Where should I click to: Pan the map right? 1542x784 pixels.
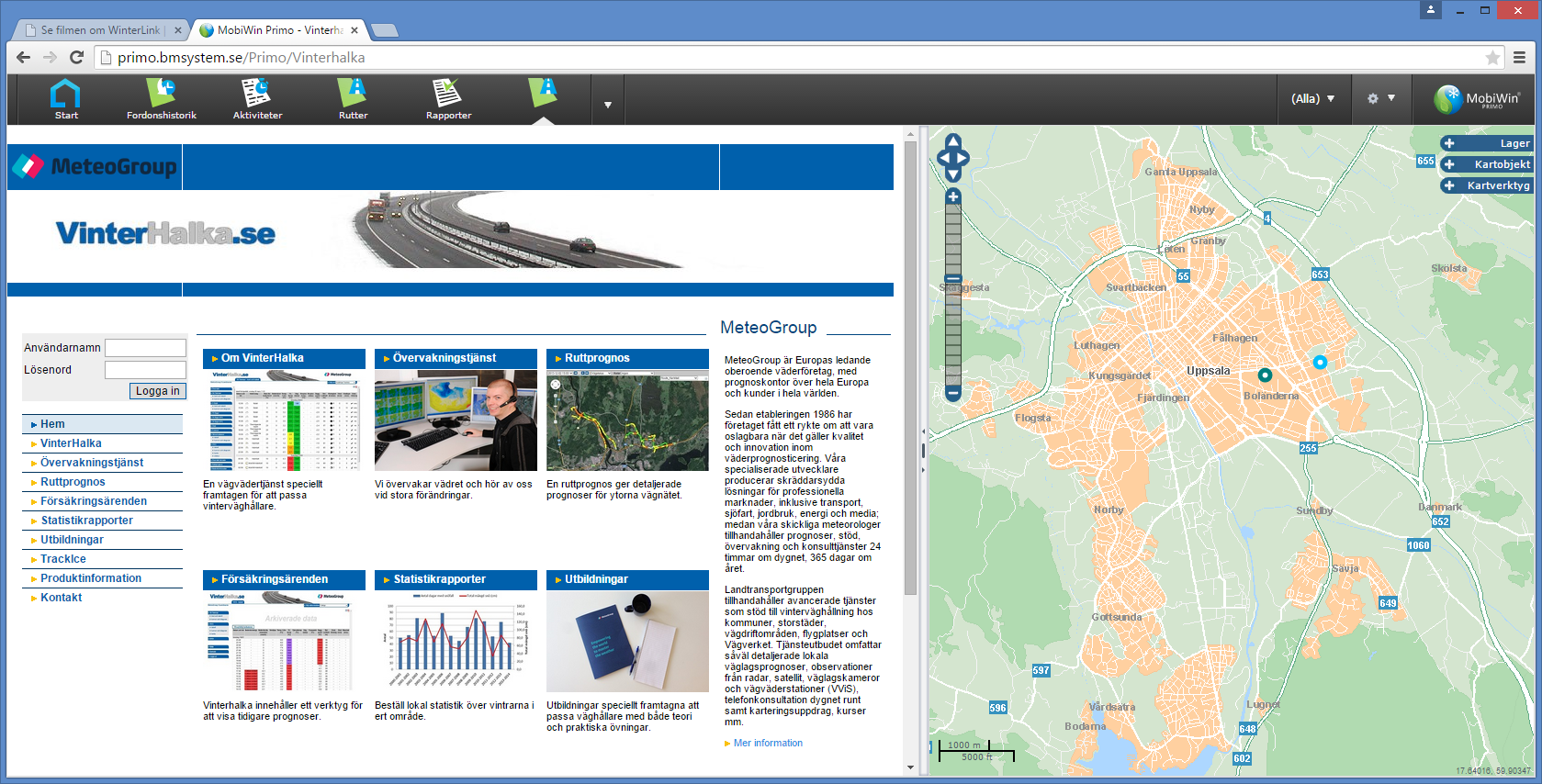coord(964,158)
